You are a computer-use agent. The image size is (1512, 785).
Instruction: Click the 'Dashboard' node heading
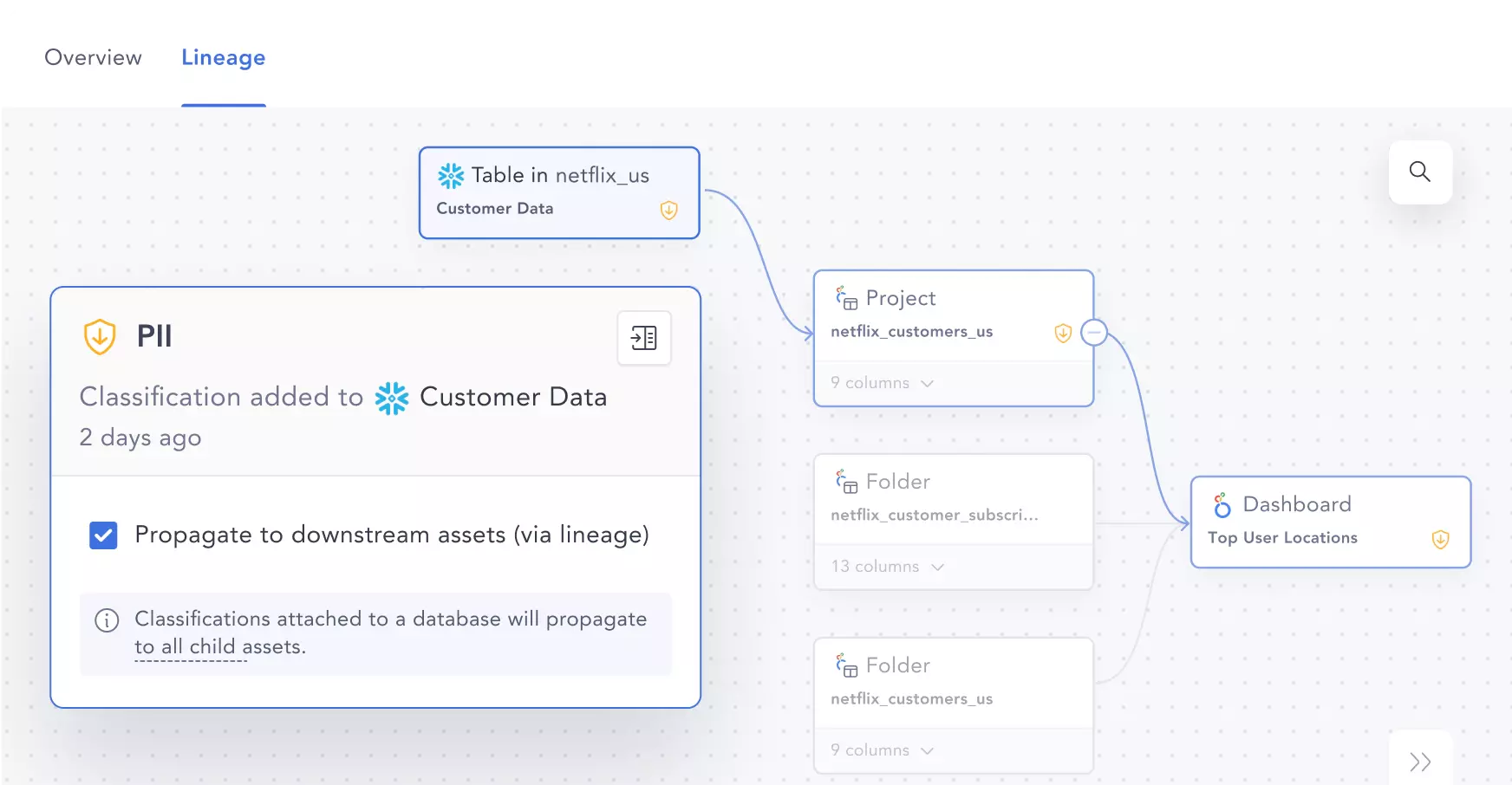click(1297, 504)
